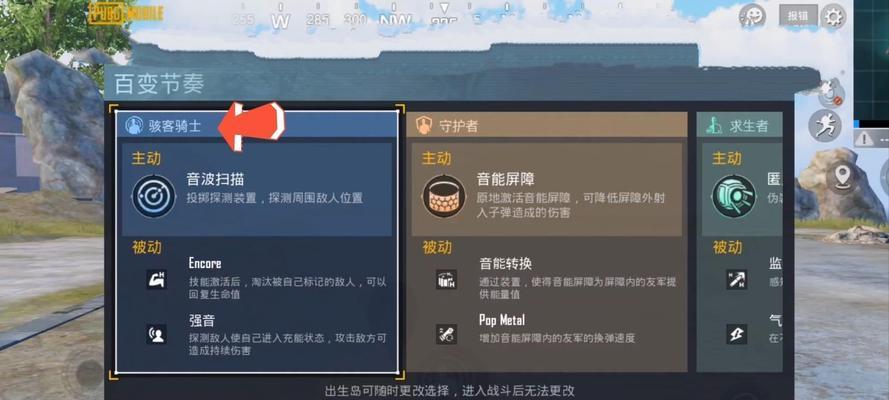
Task: Tap the 音能转换 passive skill icon
Action: 447,279
